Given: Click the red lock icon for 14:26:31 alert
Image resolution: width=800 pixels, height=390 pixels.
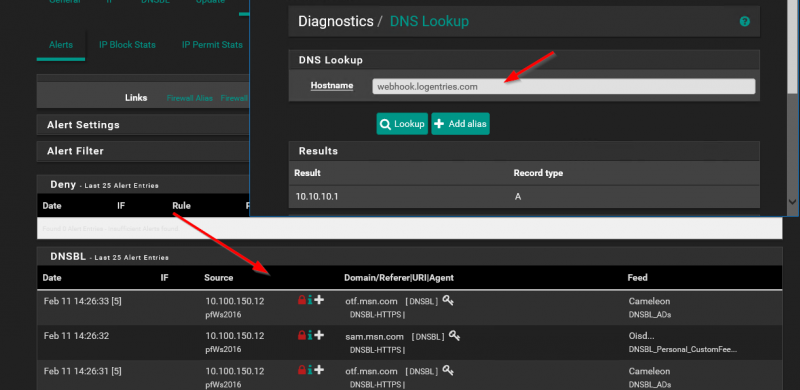Looking at the screenshot, I should [302, 370].
